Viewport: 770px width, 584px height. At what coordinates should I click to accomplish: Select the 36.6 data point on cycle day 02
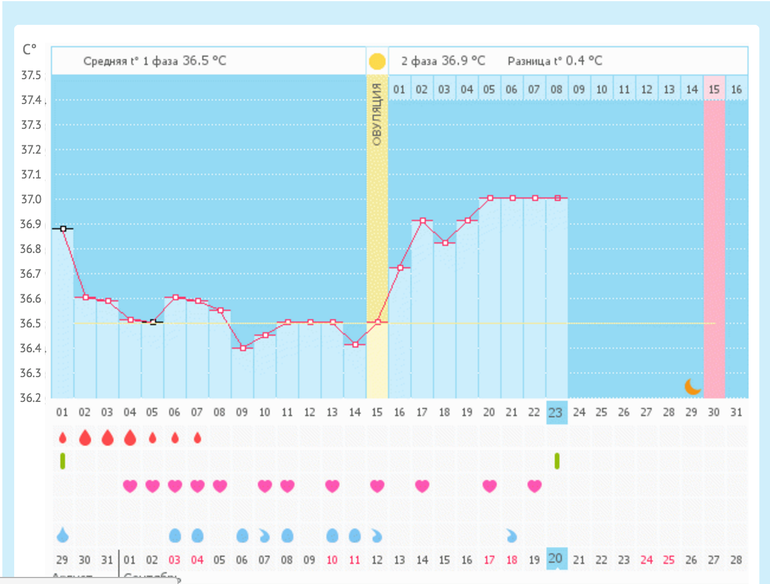pyautogui.click(x=85, y=297)
